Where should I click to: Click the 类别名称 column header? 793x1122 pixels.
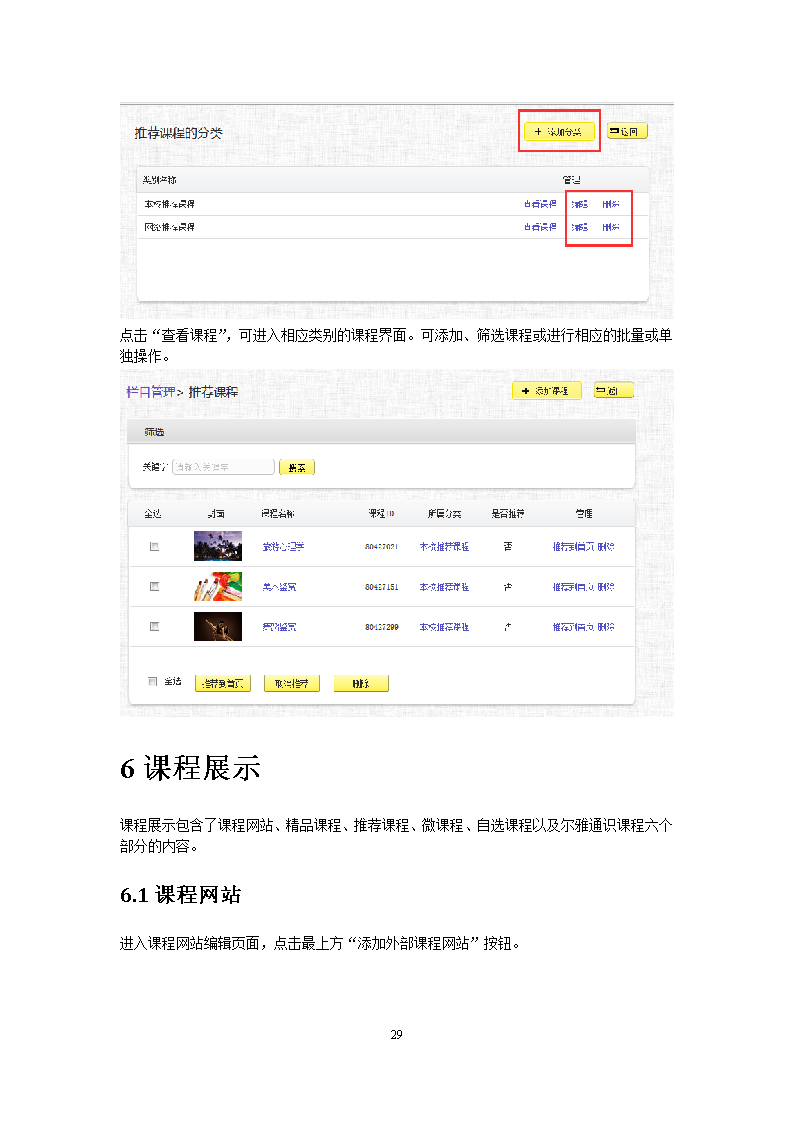tap(160, 180)
